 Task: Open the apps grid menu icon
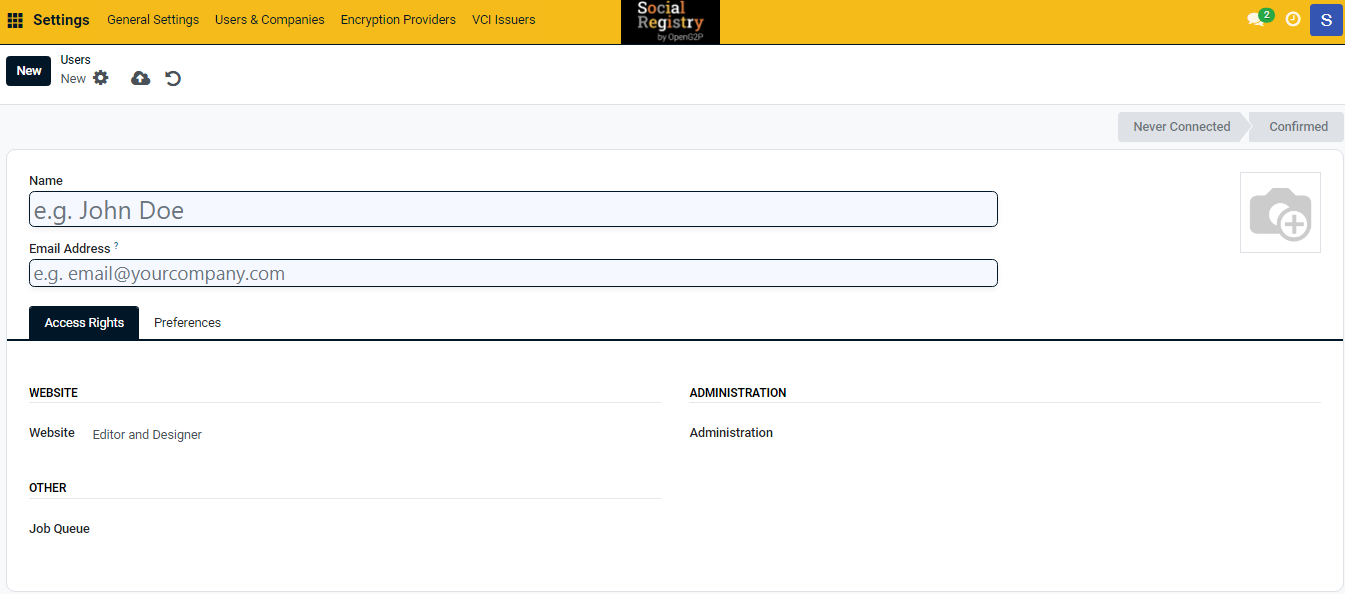(x=15, y=20)
